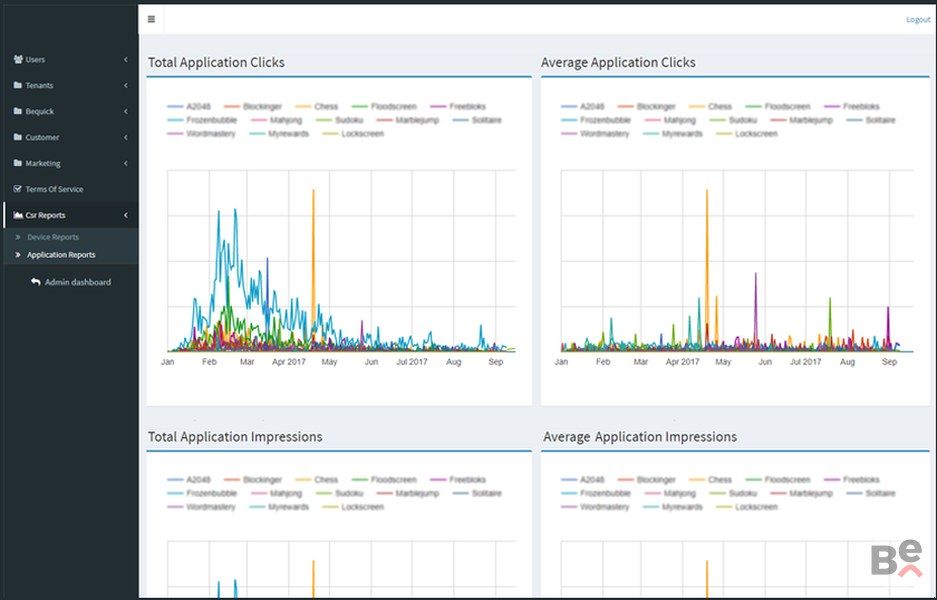
Task: Hide Solitaire series in Average Application Impressions
Action: [x=871, y=493]
